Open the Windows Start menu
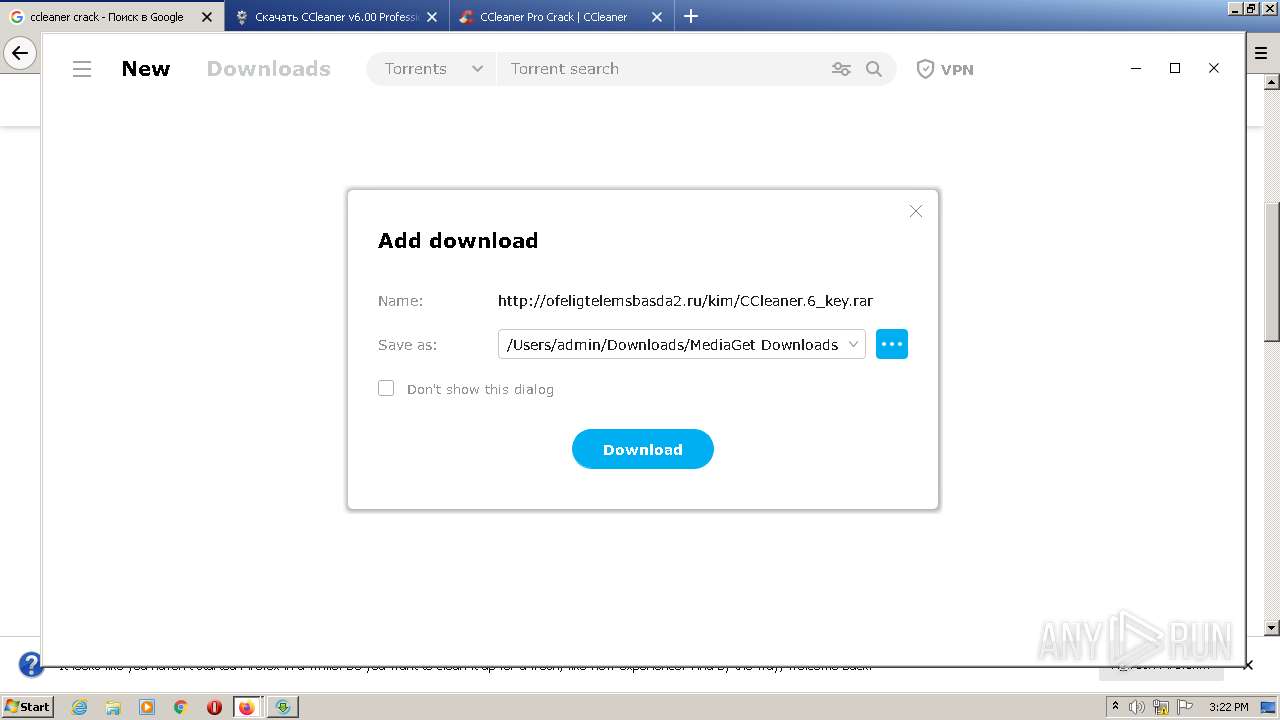This screenshot has width=1280, height=720. click(27, 707)
